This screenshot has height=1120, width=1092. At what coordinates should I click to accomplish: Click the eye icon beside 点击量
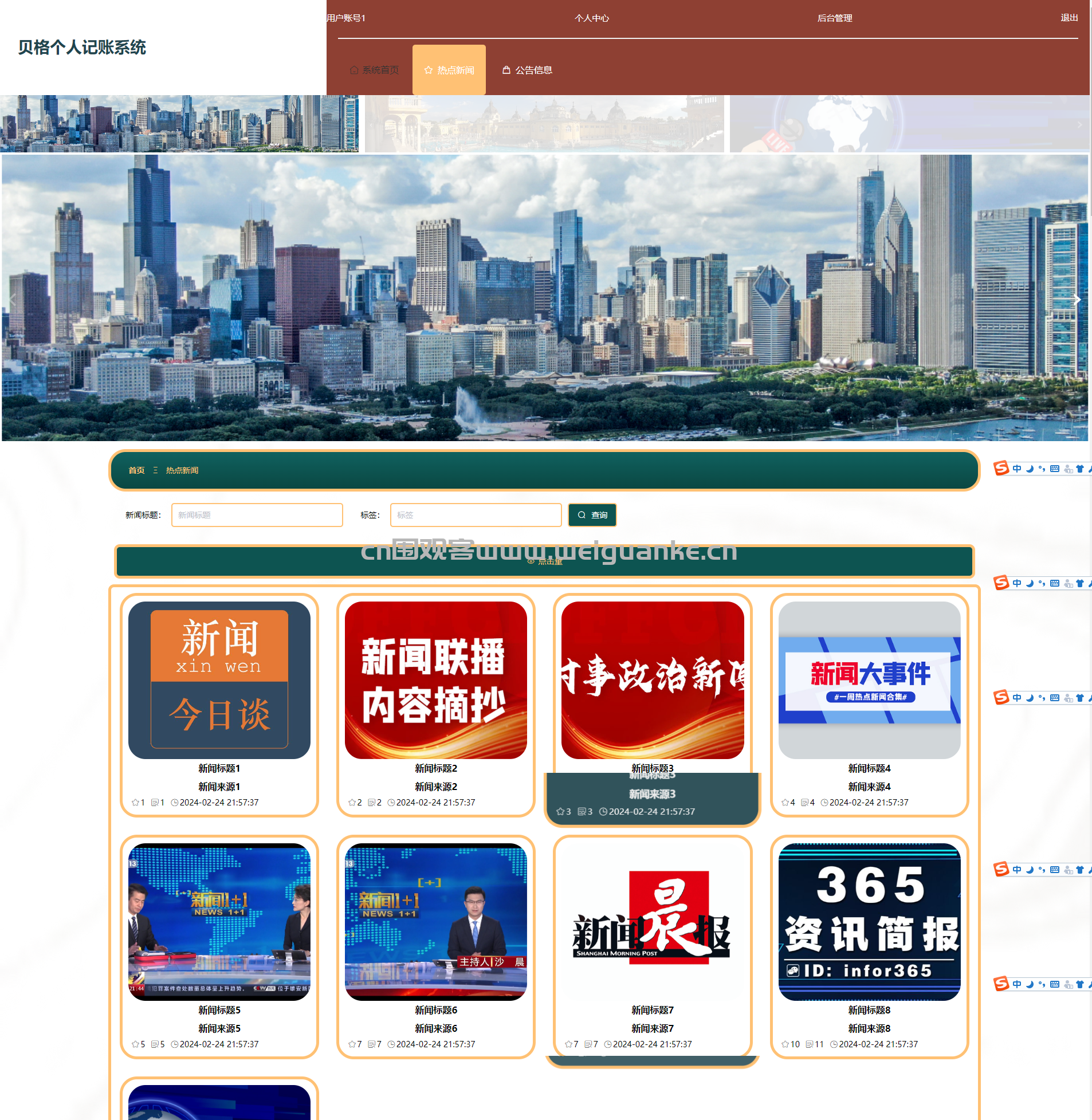pos(531,561)
